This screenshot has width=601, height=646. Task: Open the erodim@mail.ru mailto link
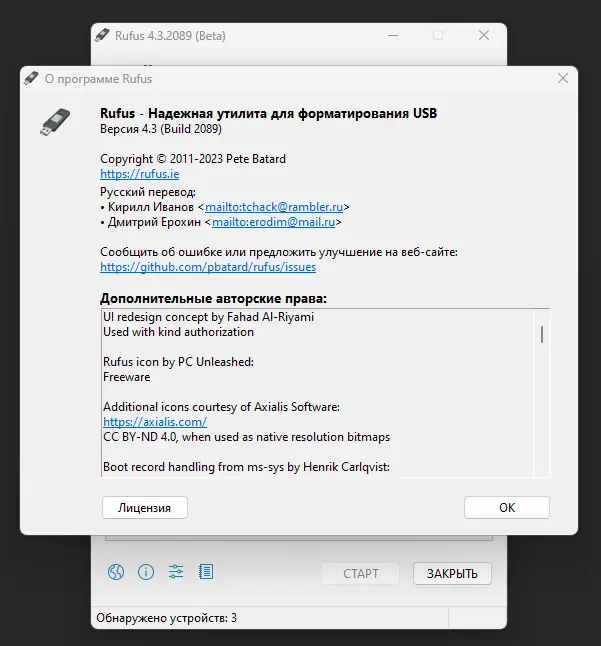click(x=274, y=222)
